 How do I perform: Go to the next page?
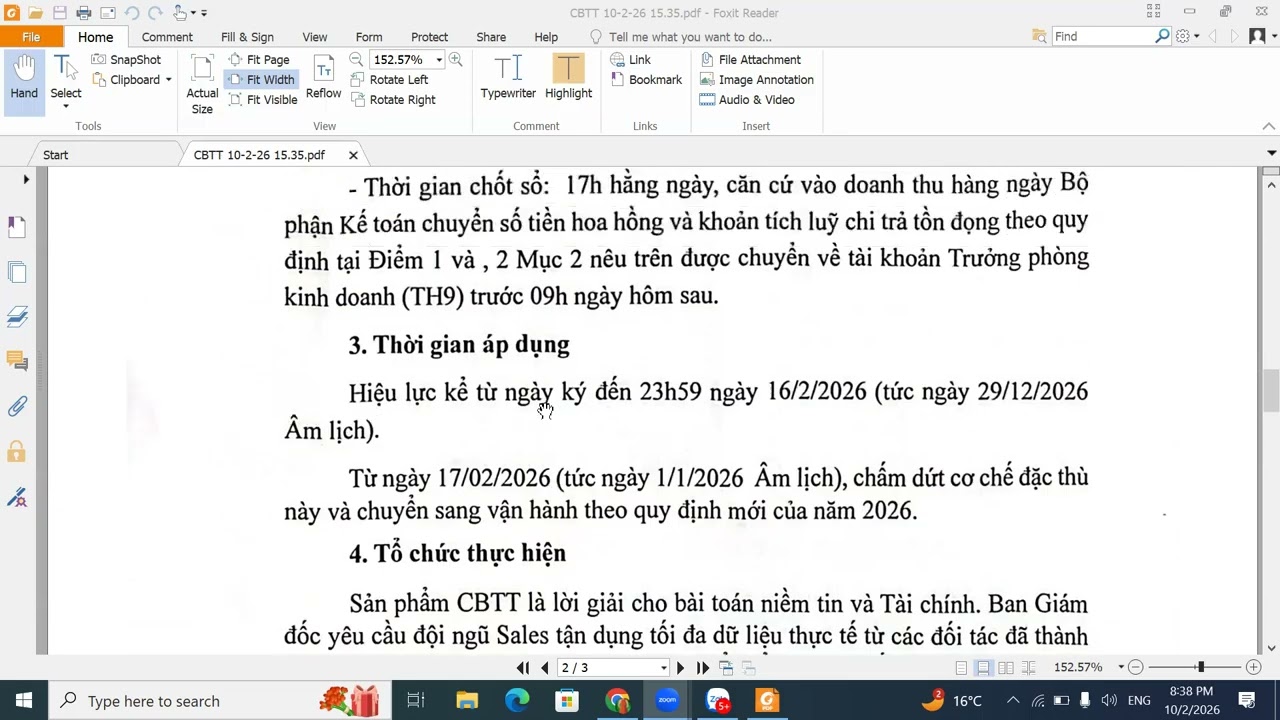tap(681, 667)
